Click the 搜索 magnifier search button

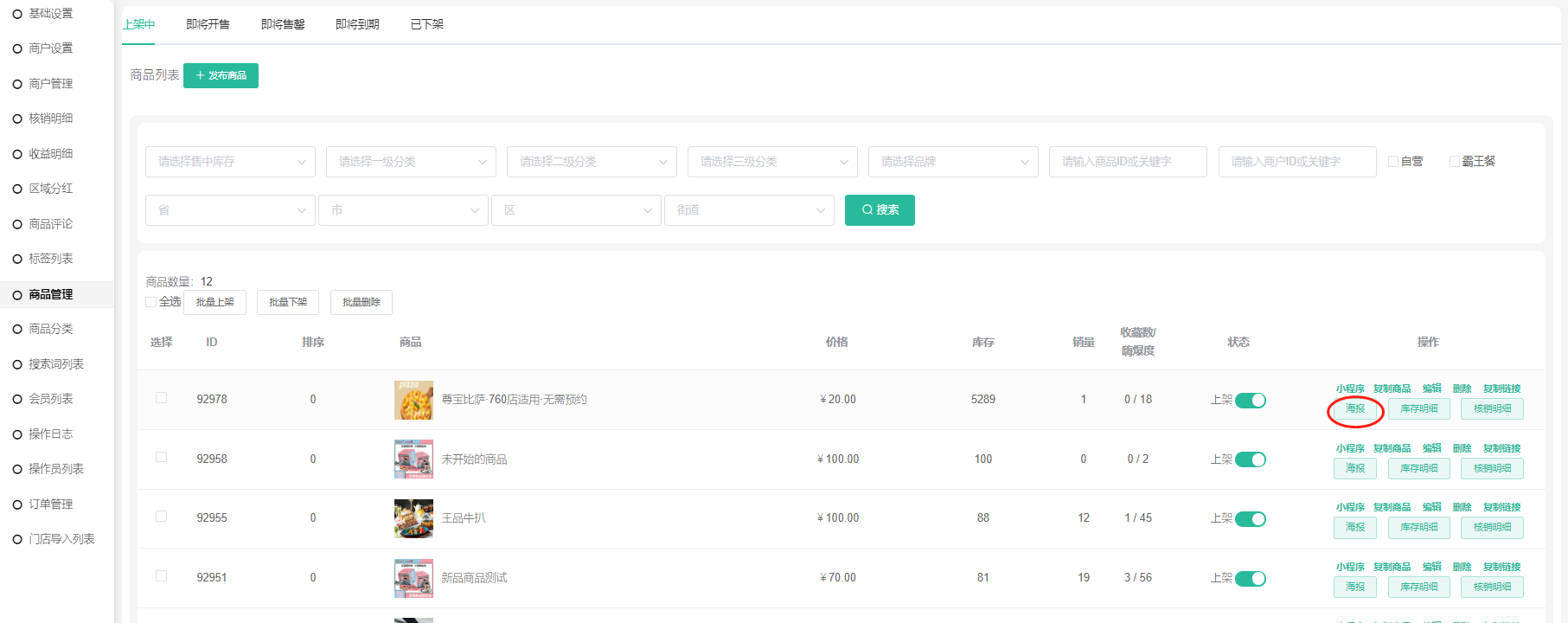[880, 210]
